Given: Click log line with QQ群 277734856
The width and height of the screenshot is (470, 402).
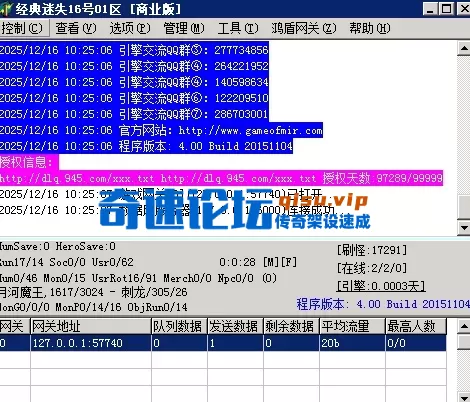Looking at the screenshot, I should [x=134, y=50].
